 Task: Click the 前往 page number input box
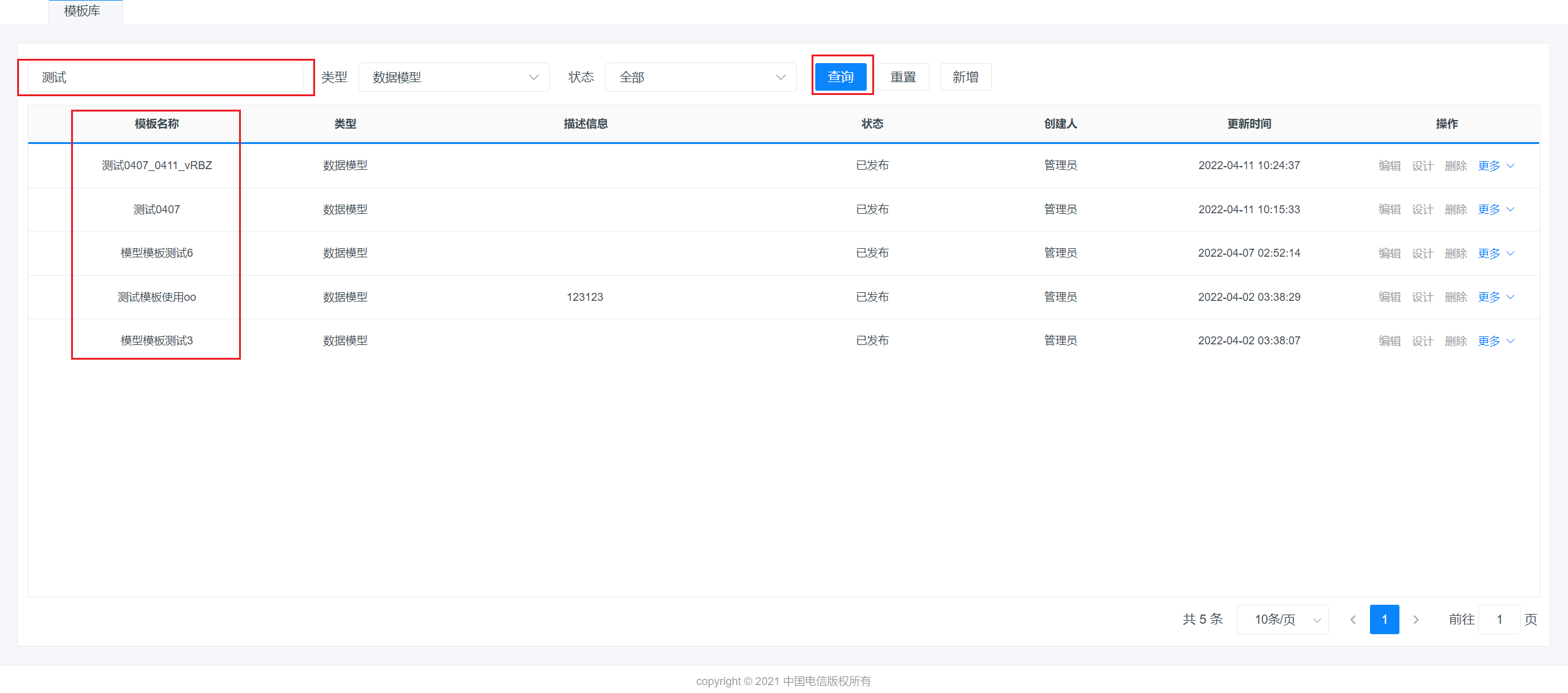pyautogui.click(x=1499, y=619)
